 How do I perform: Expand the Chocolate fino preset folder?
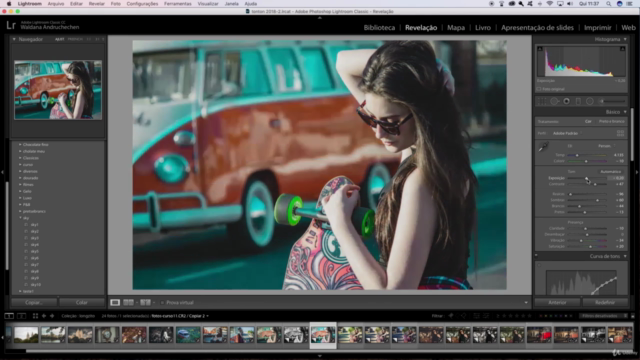click(20, 144)
